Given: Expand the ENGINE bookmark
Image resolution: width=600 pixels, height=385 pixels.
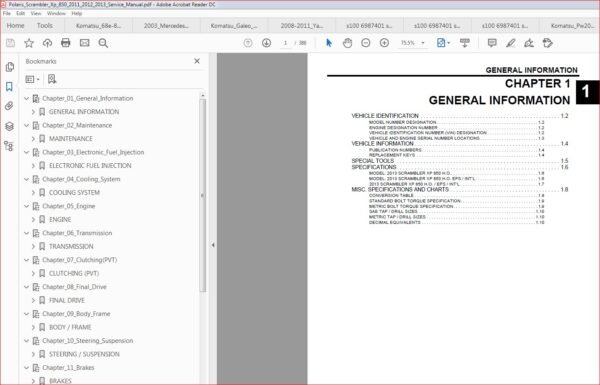Looking at the screenshot, I should click(x=33, y=220).
